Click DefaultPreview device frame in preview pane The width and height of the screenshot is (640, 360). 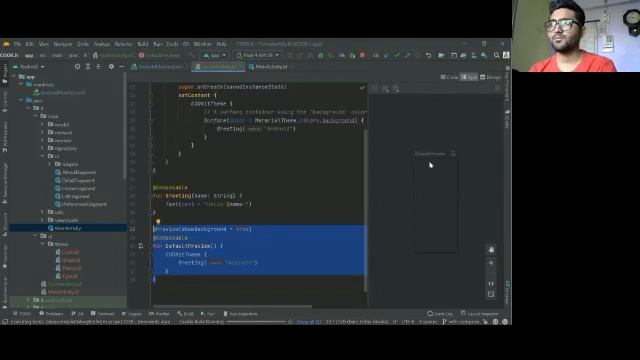[x=436, y=205]
